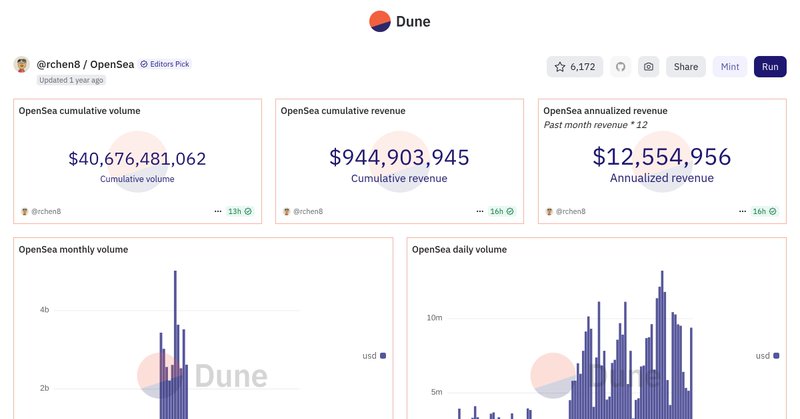Click the Dune logo at top
This screenshot has width=800, height=419.
pyautogui.click(x=400, y=21)
